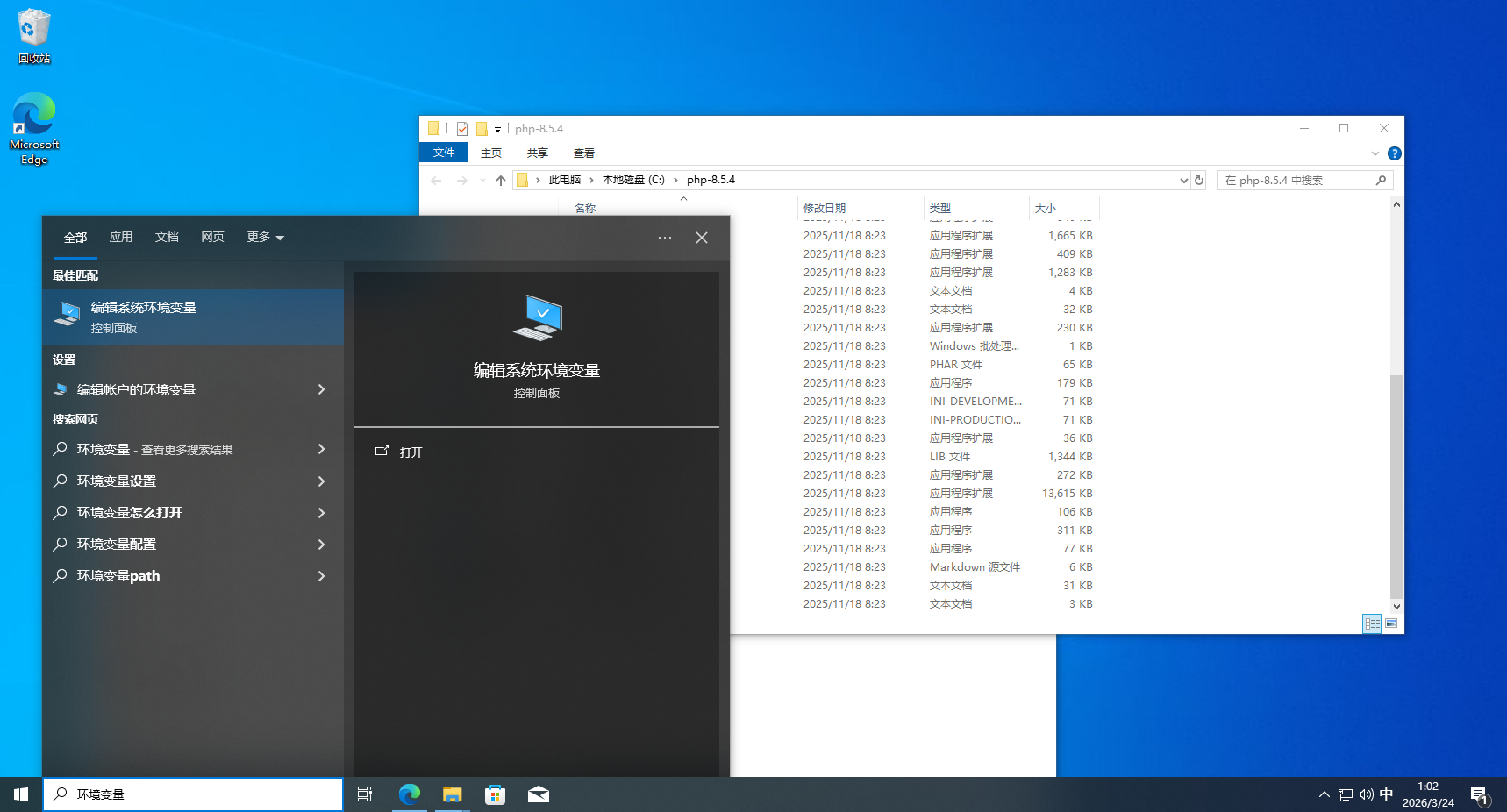This screenshot has height=812, width=1507.
Task: Go up one folder level in Explorer
Action: [501, 181]
